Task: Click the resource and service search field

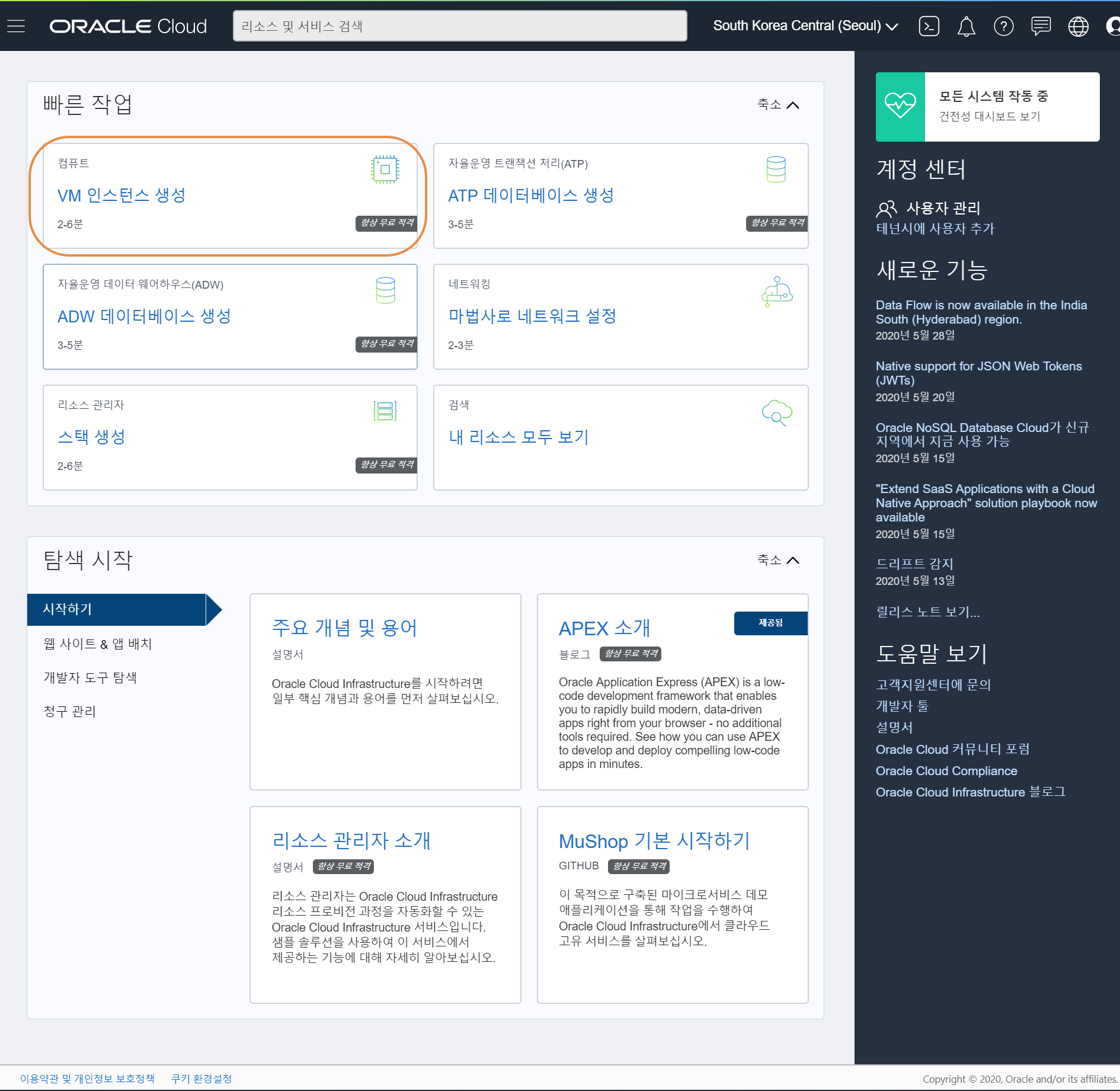Action: click(x=460, y=26)
